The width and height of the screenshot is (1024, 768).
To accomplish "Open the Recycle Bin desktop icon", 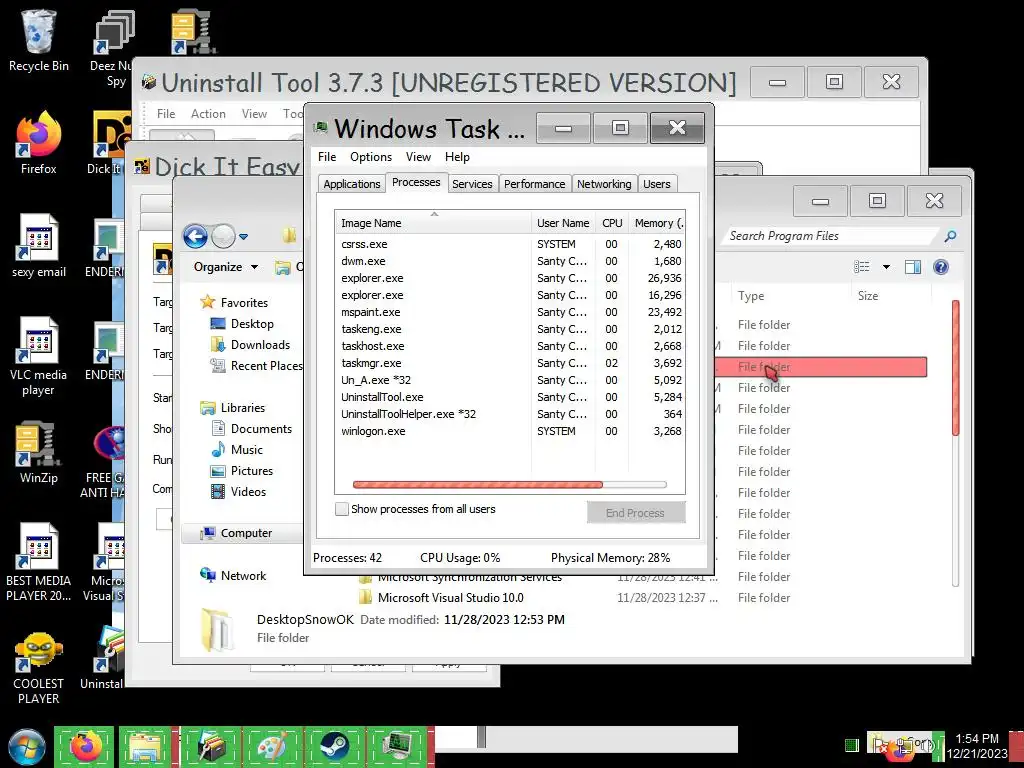I will [39, 39].
